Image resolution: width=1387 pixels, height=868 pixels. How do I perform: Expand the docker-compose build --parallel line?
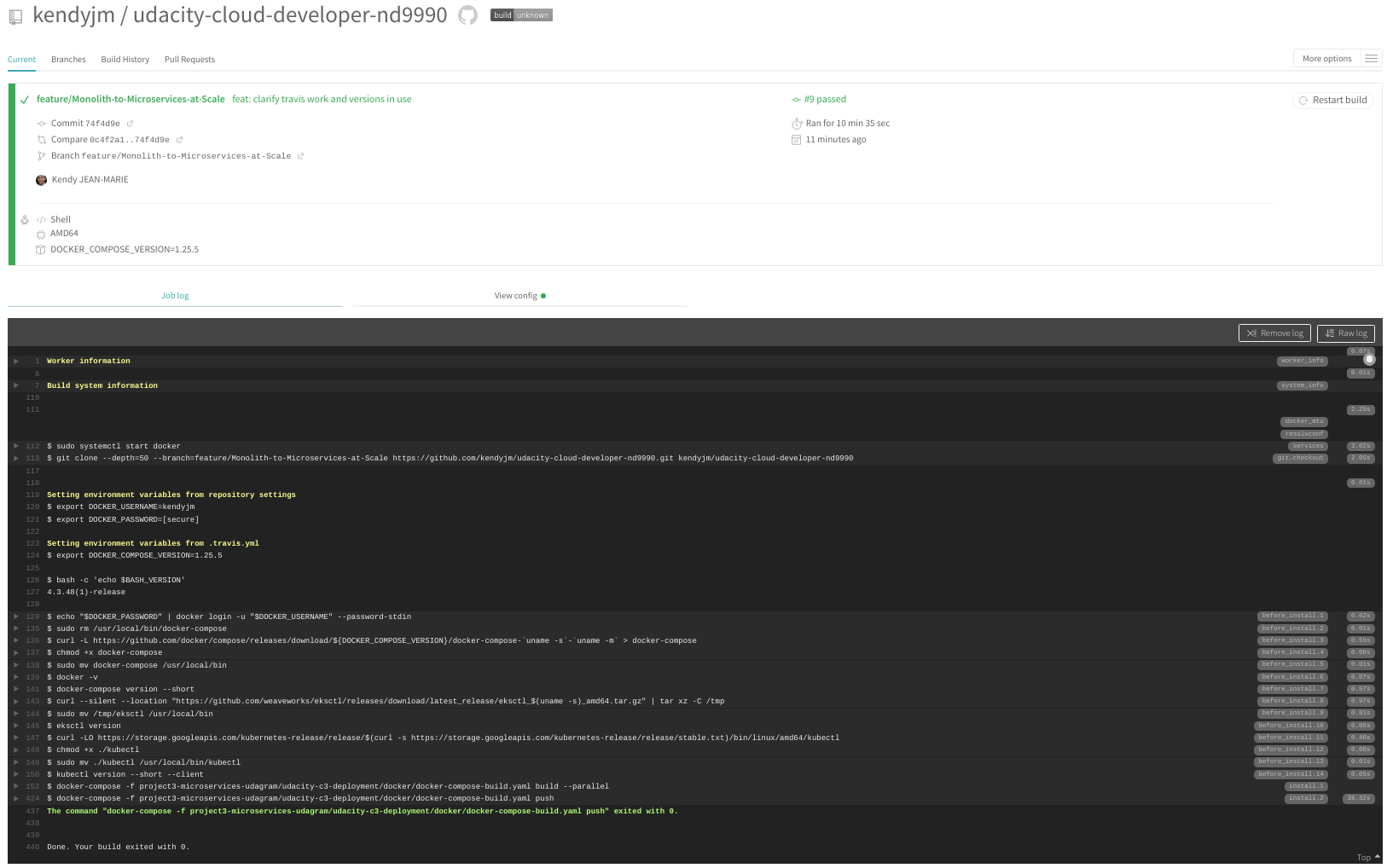click(16, 786)
